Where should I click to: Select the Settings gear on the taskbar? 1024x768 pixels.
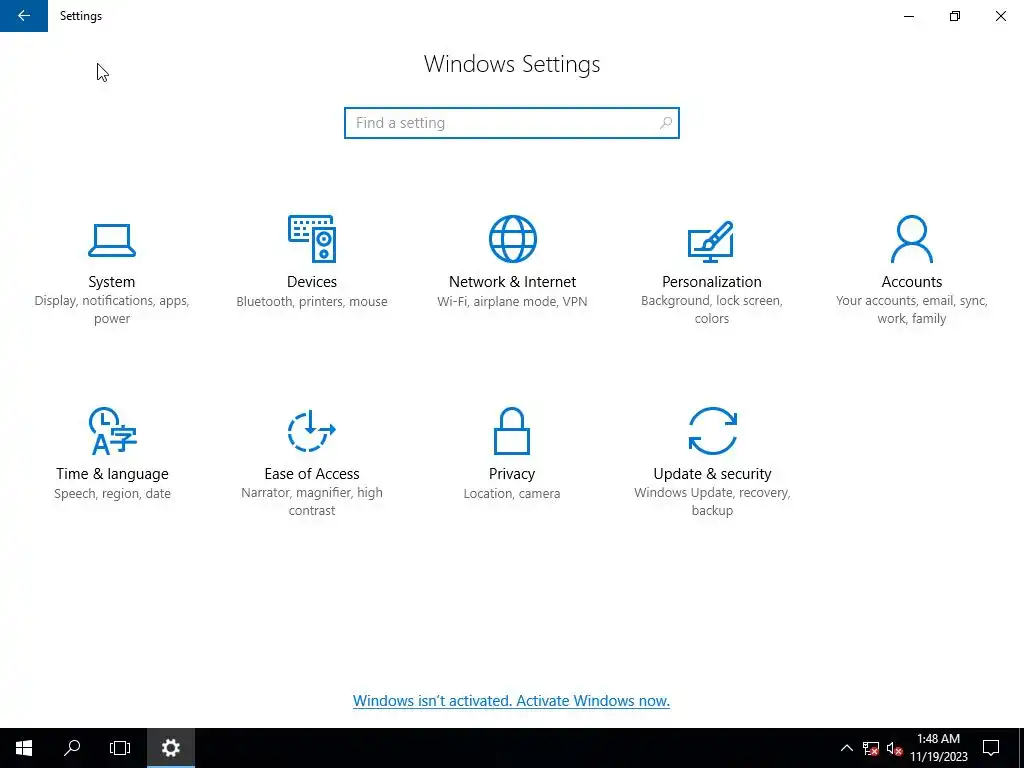pyautogui.click(x=170, y=748)
